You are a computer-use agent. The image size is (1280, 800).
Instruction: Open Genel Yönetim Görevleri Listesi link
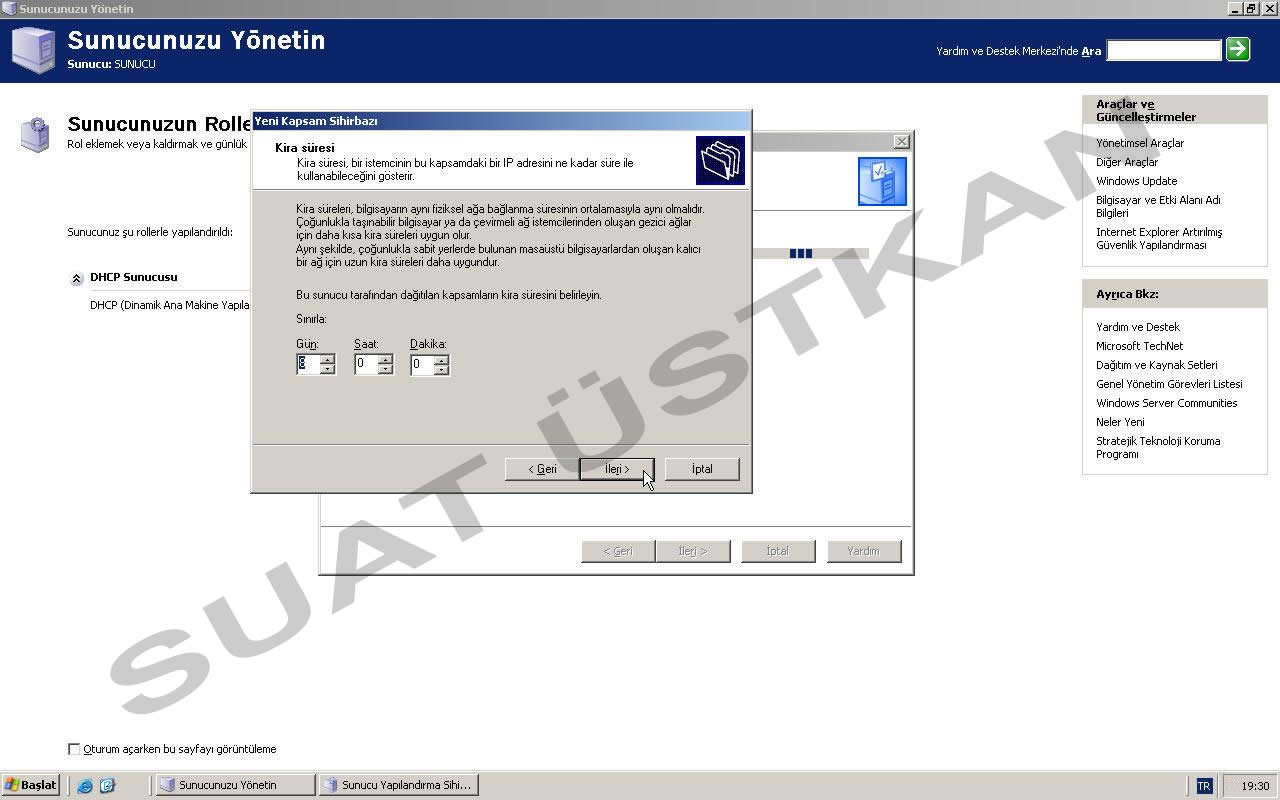(x=1169, y=384)
